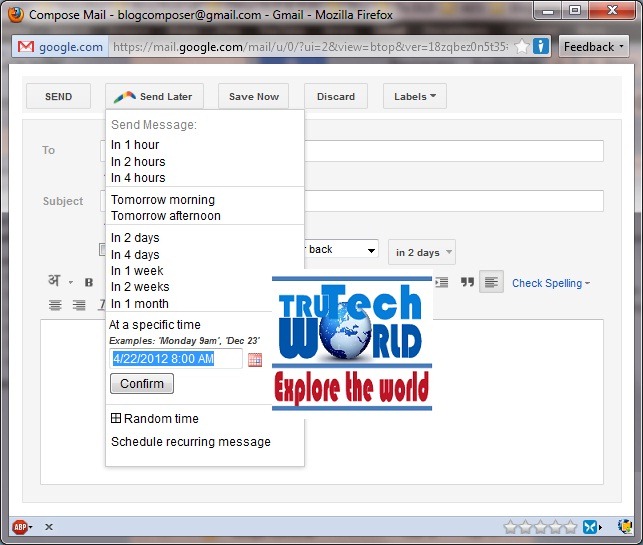The height and width of the screenshot is (545, 643).
Task: Expand the input tools language arrow
Action: [71, 282]
